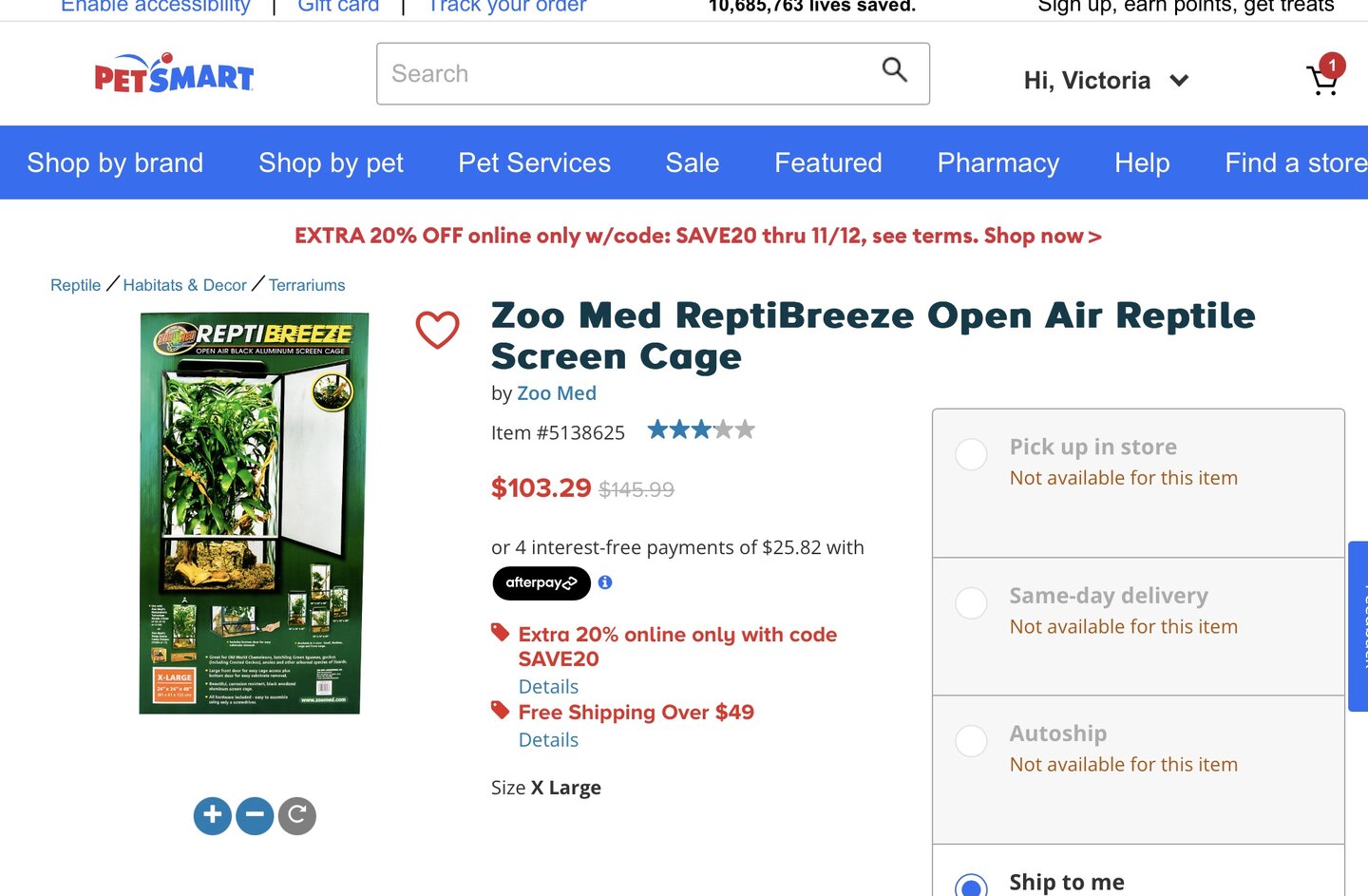Image resolution: width=1368 pixels, height=896 pixels.
Task: Expand the Shop by brand menu
Action: pyautogui.click(x=115, y=162)
